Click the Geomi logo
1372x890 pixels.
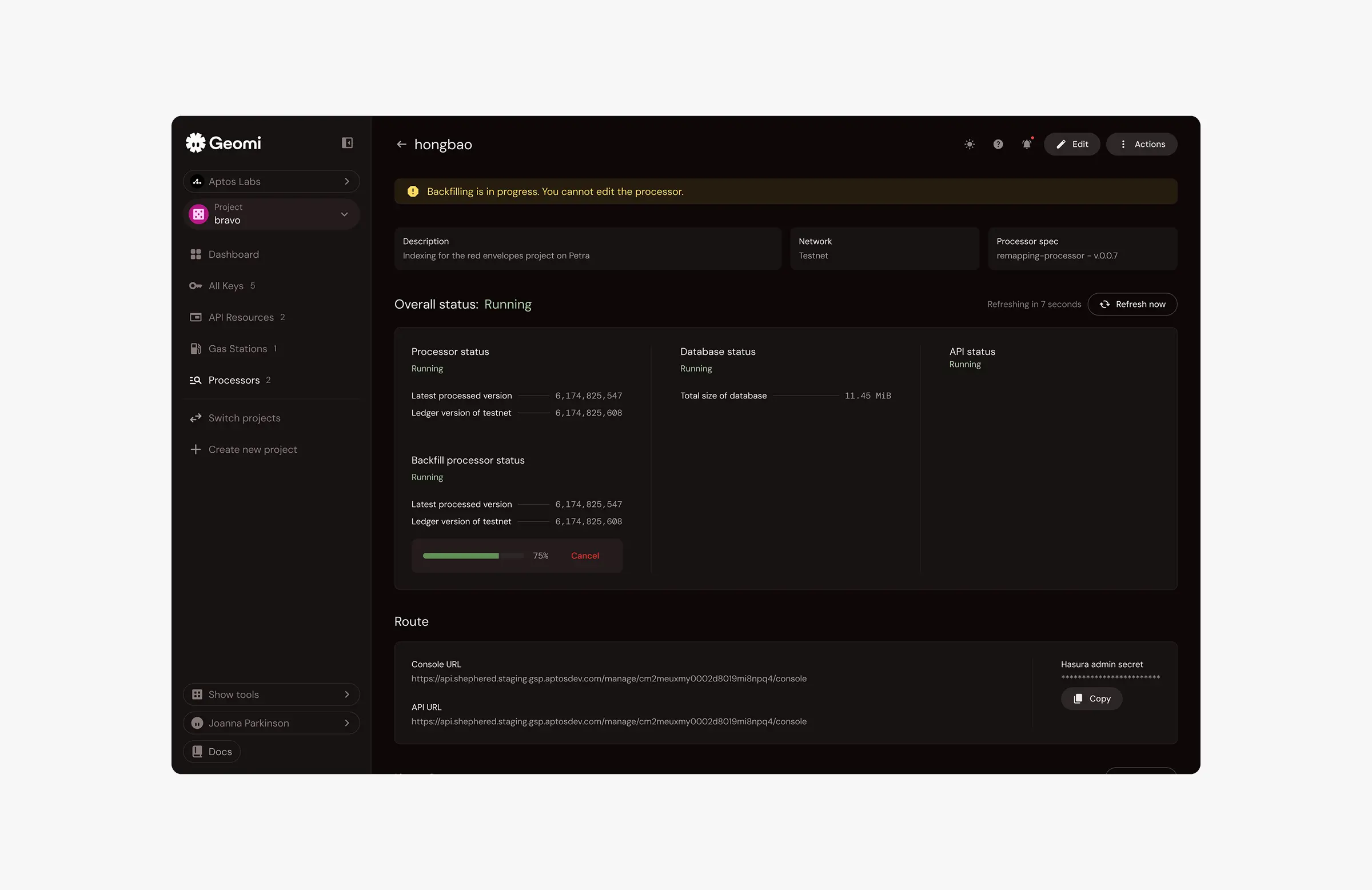coord(224,143)
